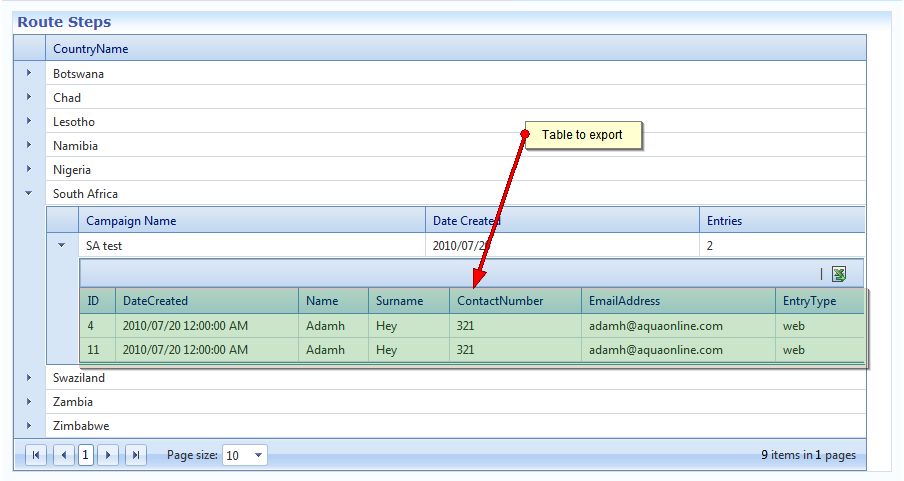Sort by the CountryName column header

91,48
